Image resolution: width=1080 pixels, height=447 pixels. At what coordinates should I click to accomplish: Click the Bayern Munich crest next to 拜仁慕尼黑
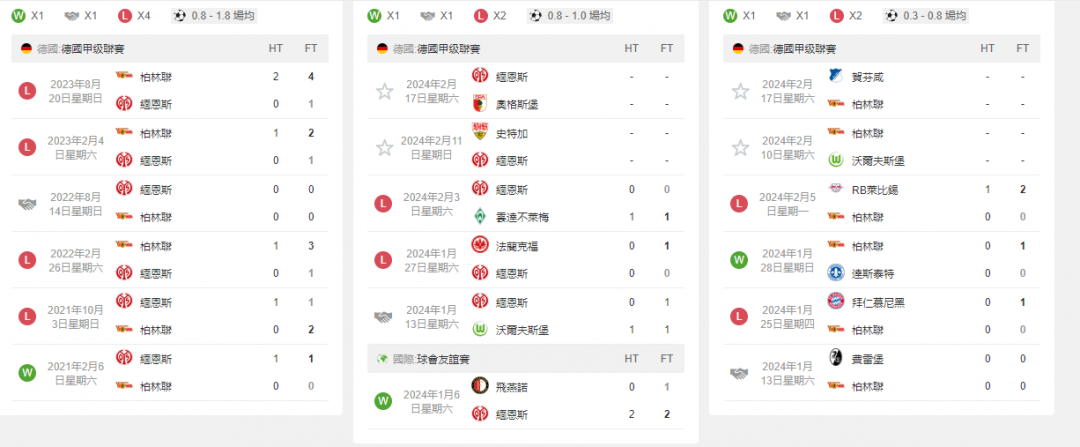click(x=835, y=301)
